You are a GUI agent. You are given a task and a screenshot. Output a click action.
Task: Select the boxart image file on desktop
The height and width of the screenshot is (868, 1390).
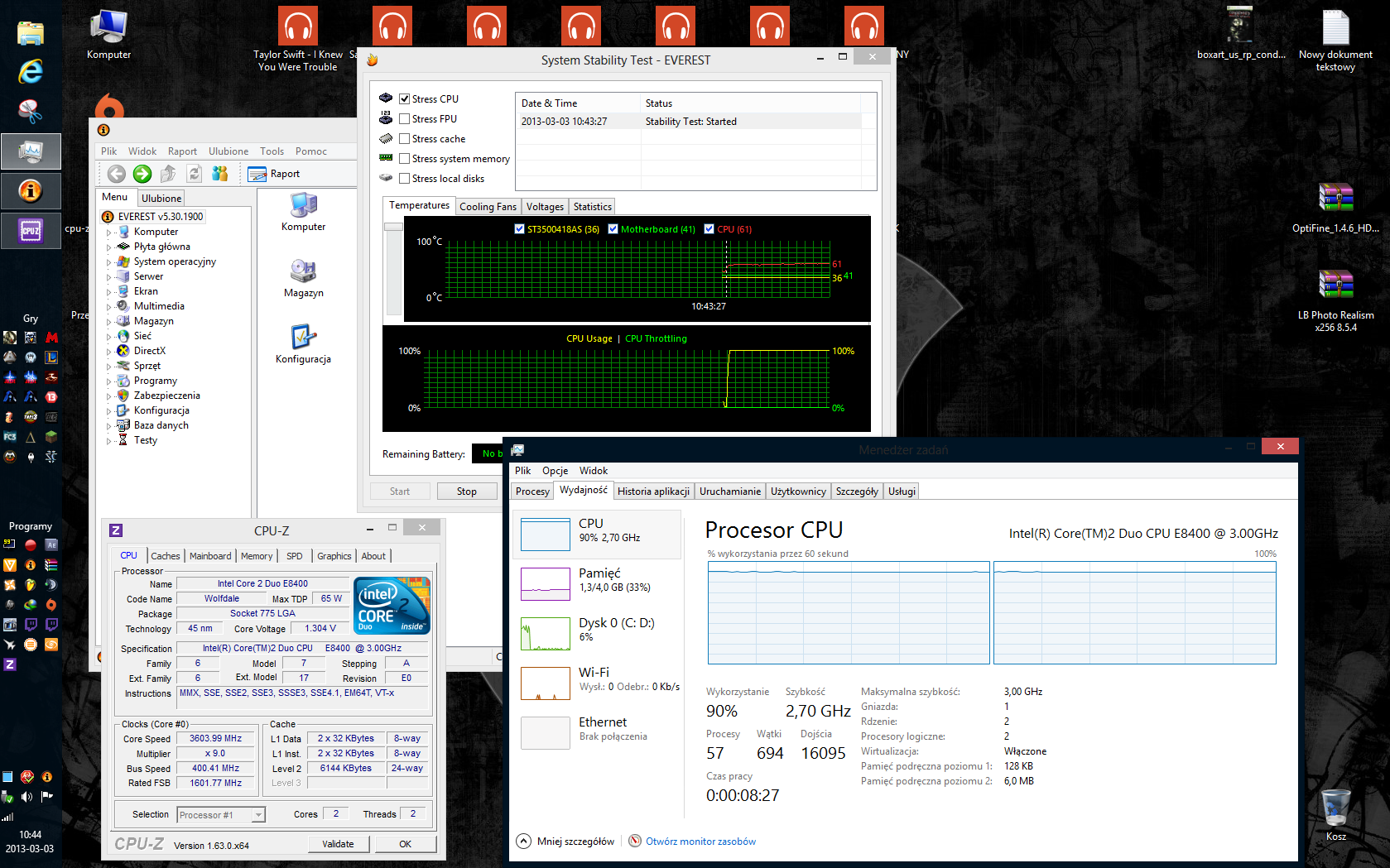[1241, 34]
